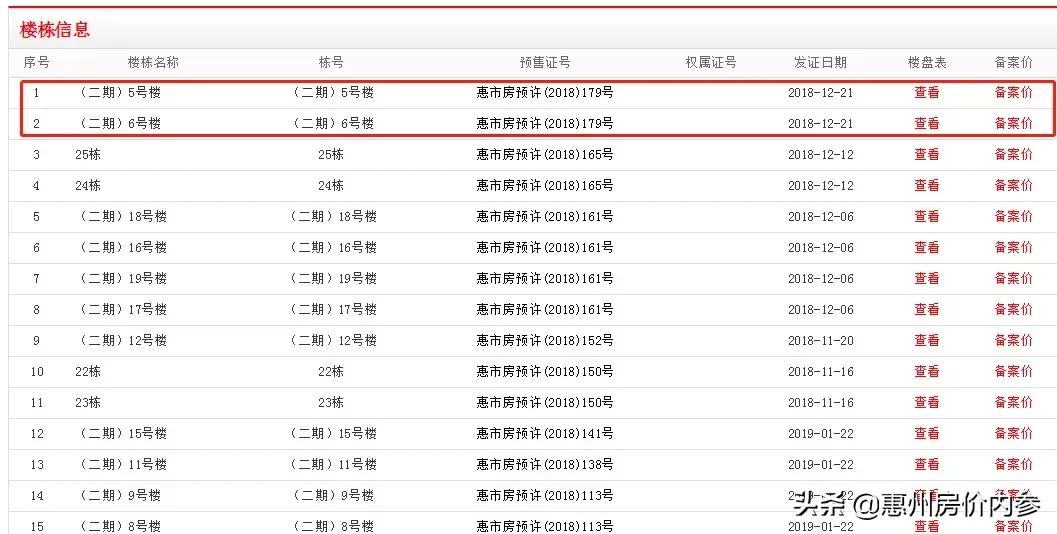Viewport: 1057px width, 534px height.
Task: Open 查看 link for (二期)5号楼 row
Action: point(926,92)
